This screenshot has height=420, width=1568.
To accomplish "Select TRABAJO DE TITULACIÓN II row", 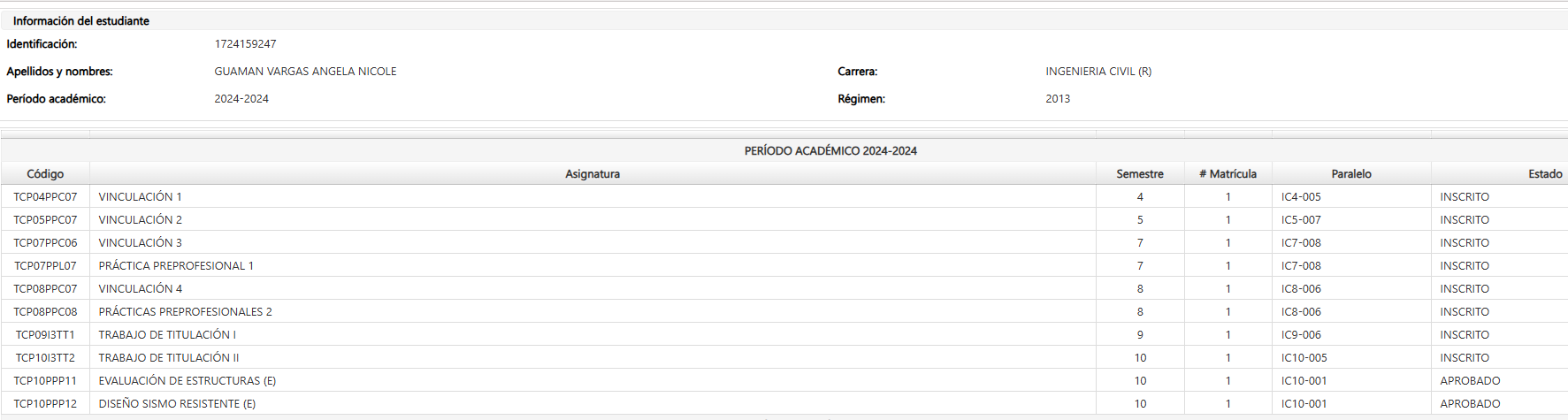I will click(168, 358).
